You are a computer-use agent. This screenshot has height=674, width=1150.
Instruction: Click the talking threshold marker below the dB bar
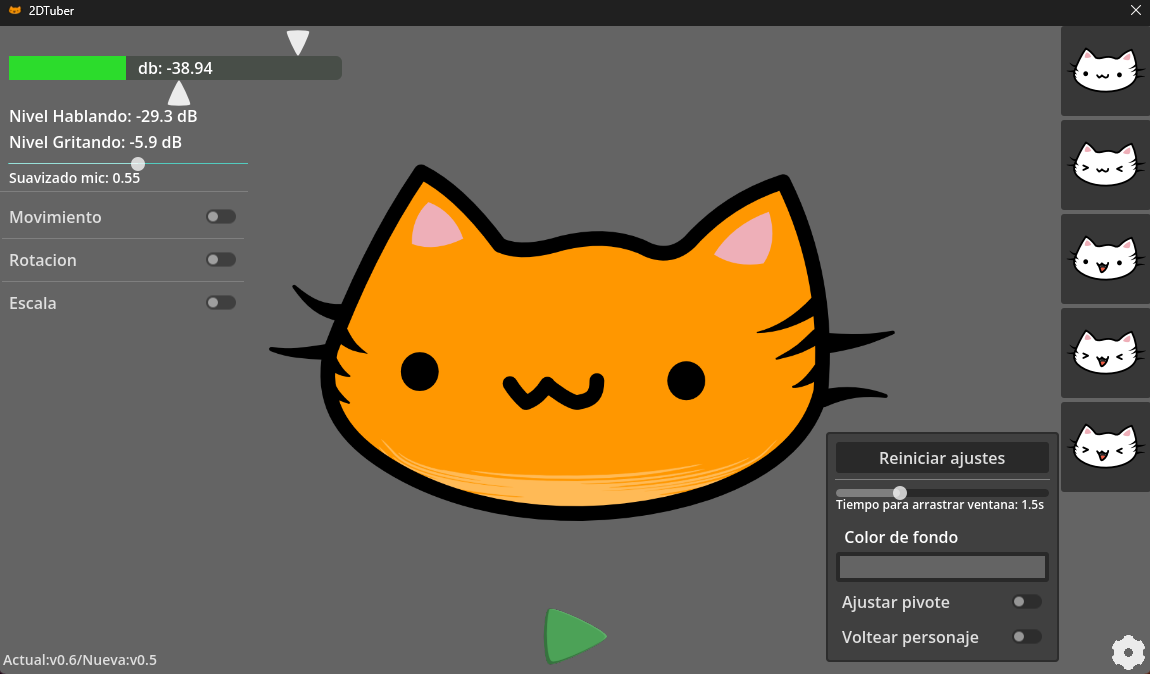(179, 93)
